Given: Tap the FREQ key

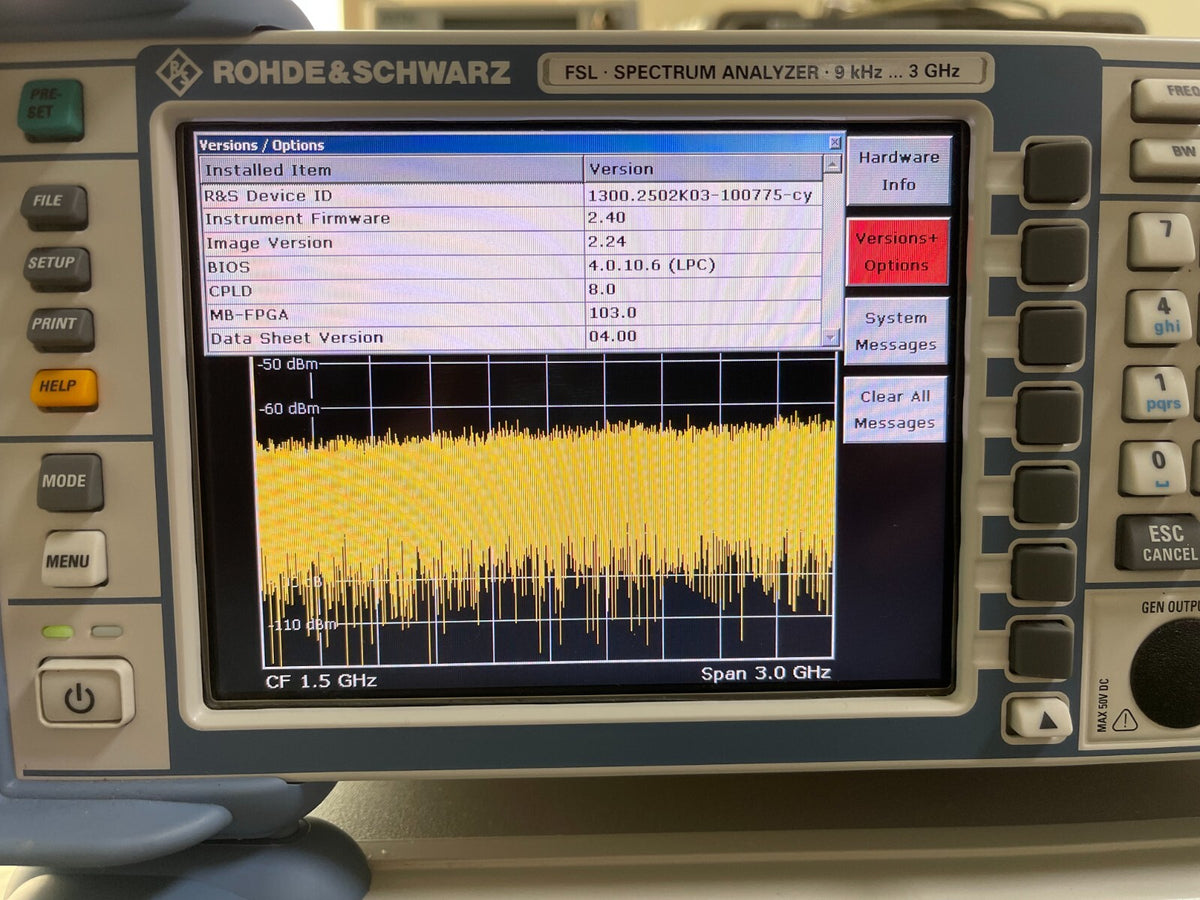Looking at the screenshot, I should (x=1168, y=99).
